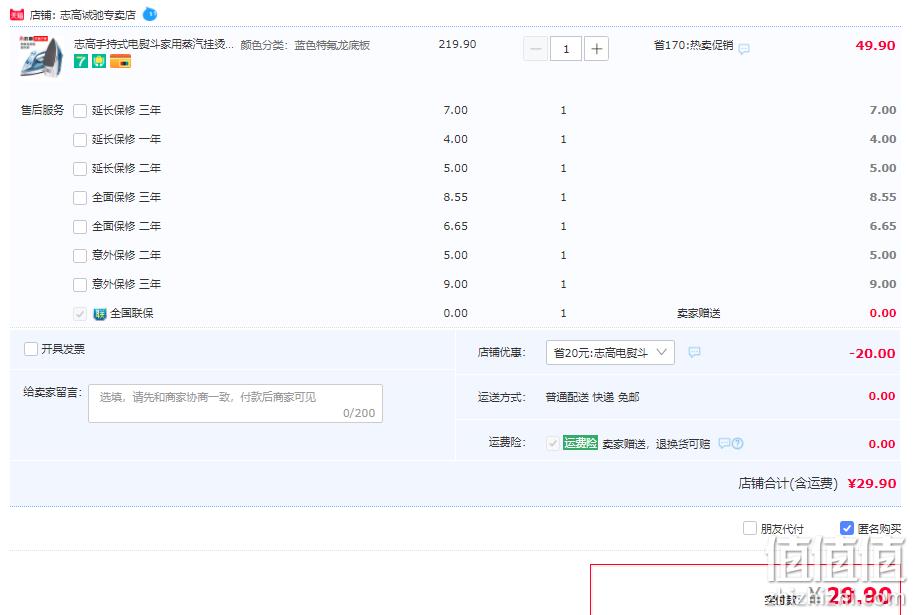
Task: Check 延长保修 二年 service option
Action: pos(80,169)
